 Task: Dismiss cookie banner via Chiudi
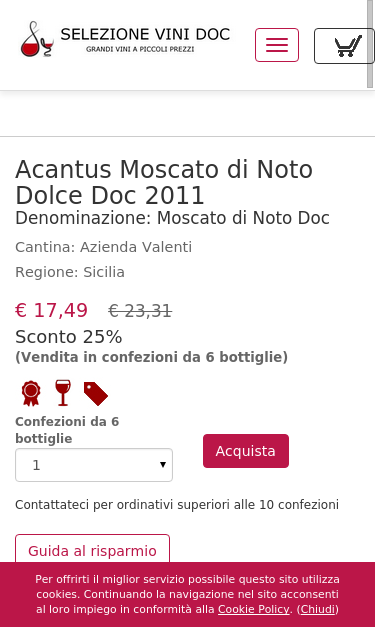[x=318, y=609]
